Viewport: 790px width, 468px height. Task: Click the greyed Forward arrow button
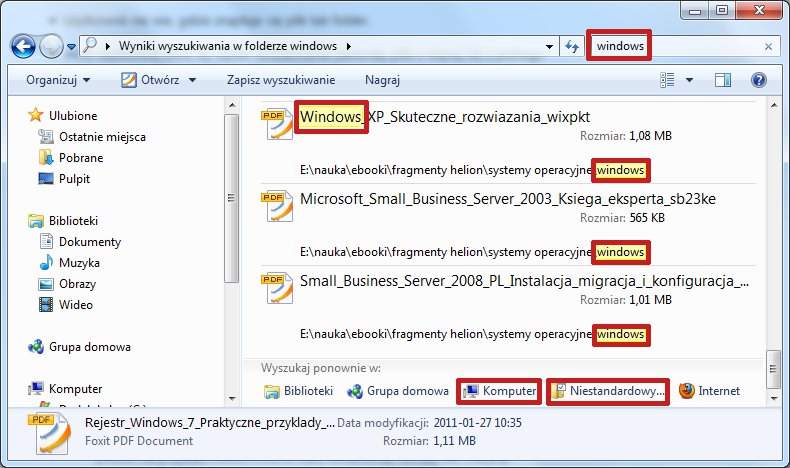[51, 47]
